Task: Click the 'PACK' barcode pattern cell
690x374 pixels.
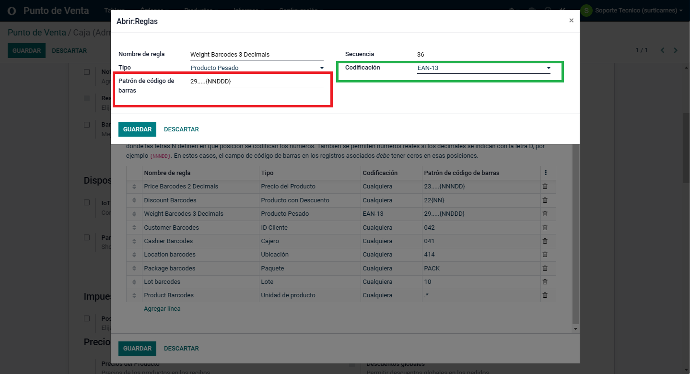Action: click(432, 268)
